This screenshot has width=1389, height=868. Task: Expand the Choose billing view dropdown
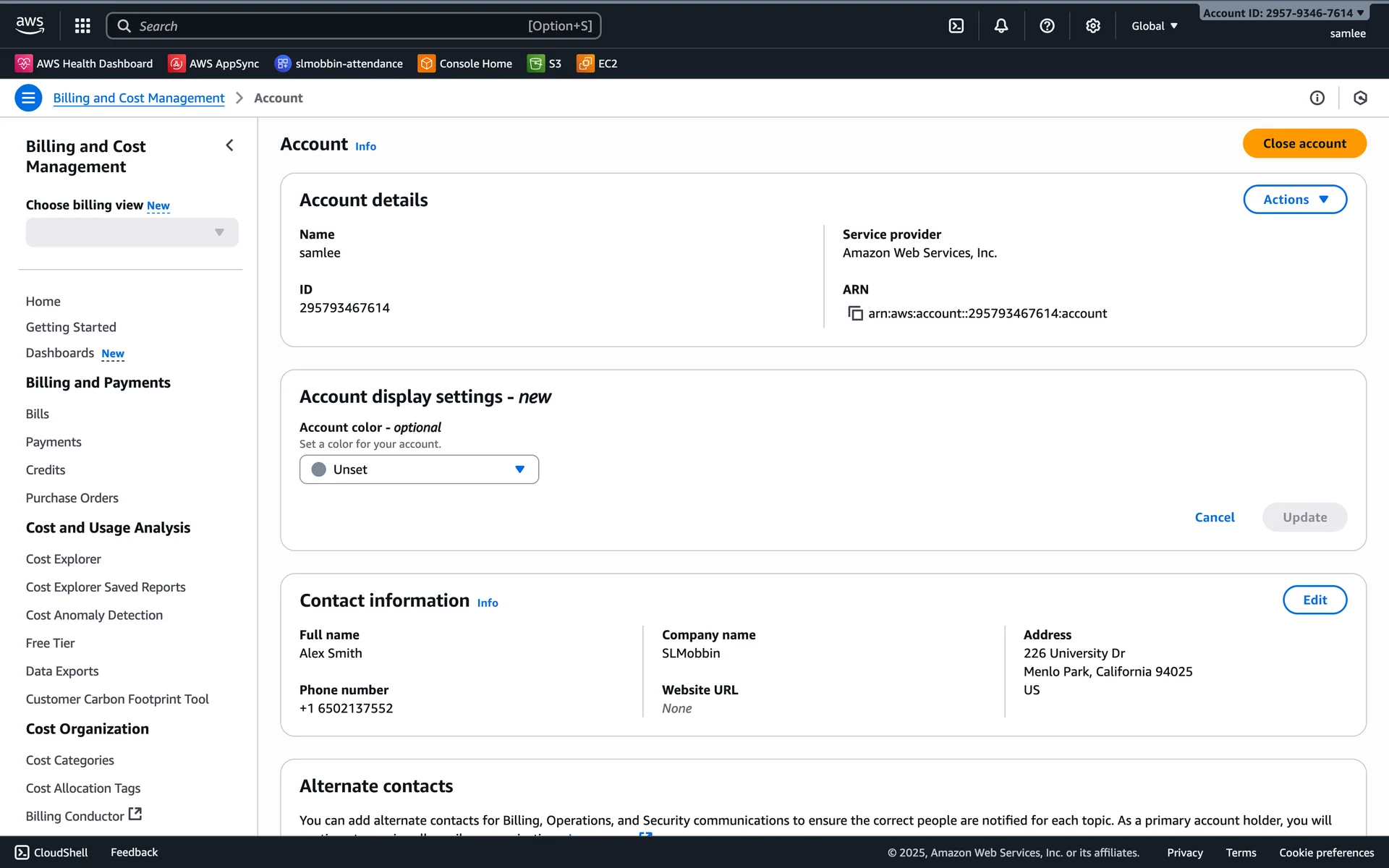(132, 232)
